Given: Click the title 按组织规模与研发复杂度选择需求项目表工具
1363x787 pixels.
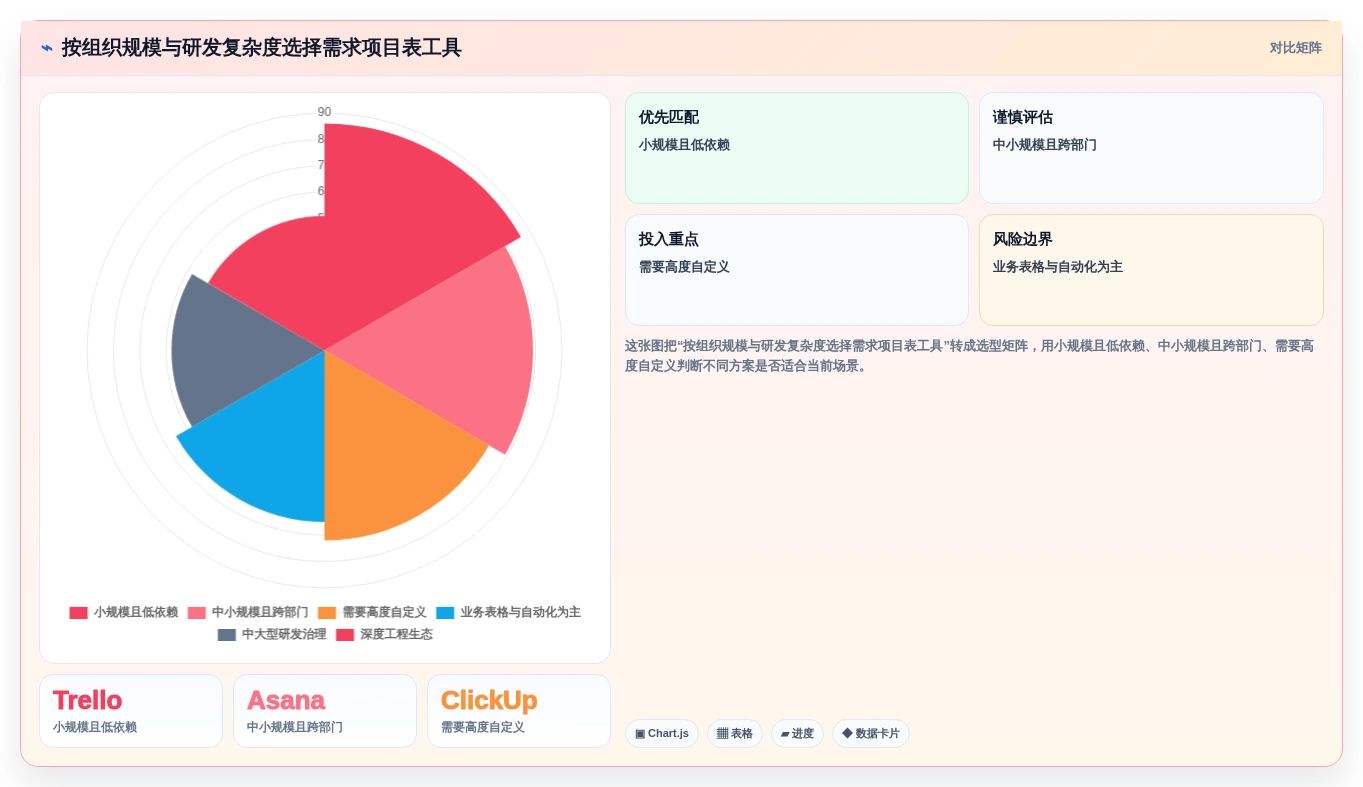Looking at the screenshot, I should (261, 48).
